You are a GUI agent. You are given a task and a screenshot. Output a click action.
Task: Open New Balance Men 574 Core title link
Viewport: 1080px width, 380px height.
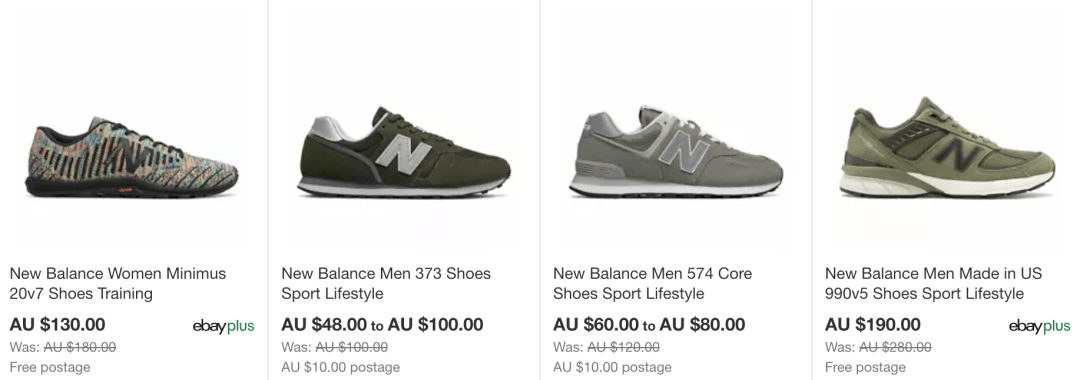pos(652,284)
